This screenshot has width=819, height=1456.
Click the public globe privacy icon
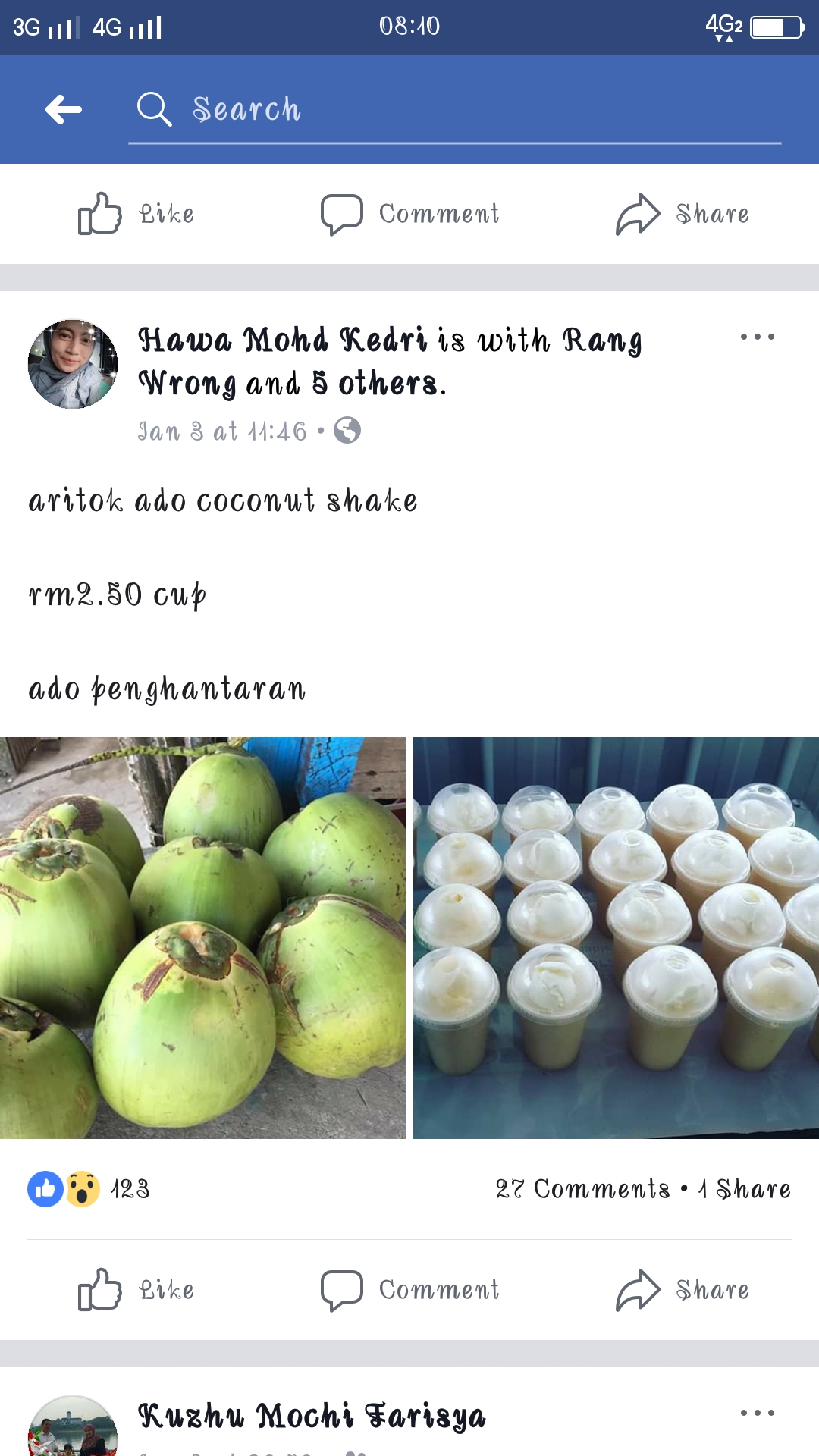pos(347,431)
